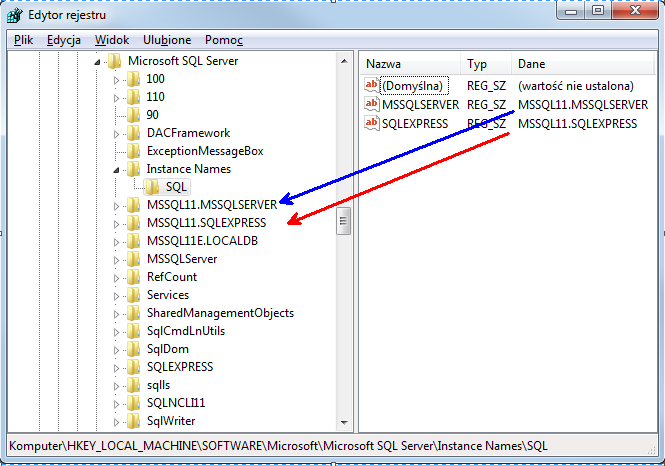Image resolution: width=665 pixels, height=466 pixels.
Task: Click the sqlls folder icon
Action: [134, 385]
